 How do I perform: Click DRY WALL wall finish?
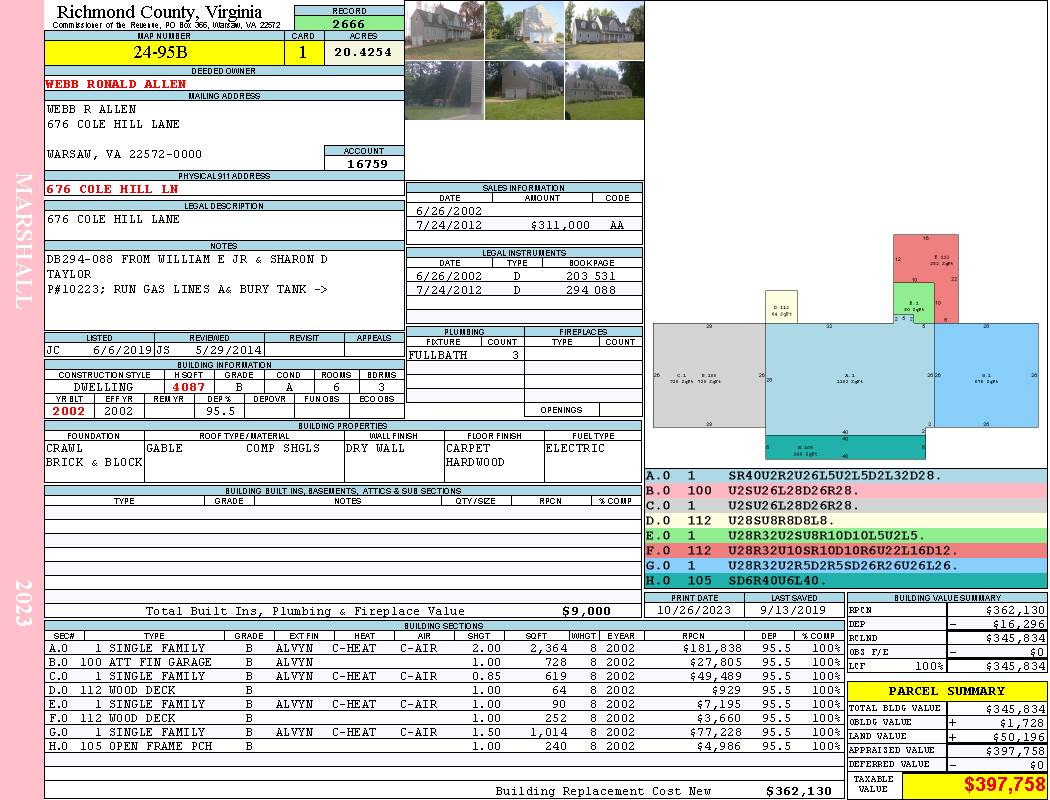pos(375,448)
